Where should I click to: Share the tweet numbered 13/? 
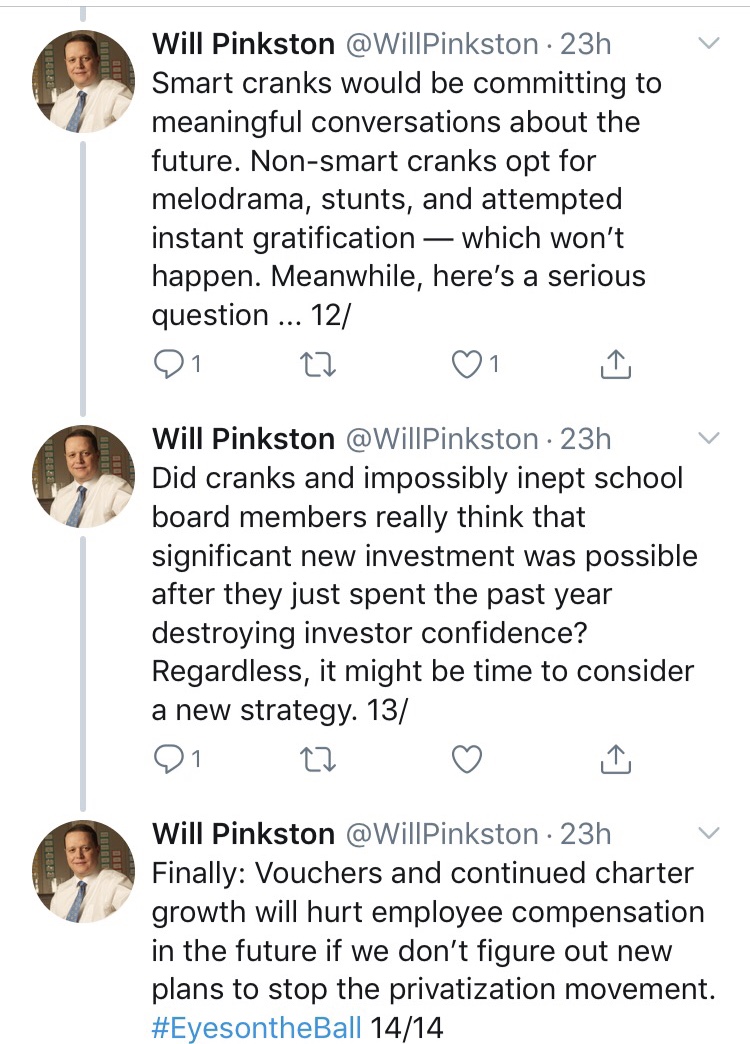[616, 761]
